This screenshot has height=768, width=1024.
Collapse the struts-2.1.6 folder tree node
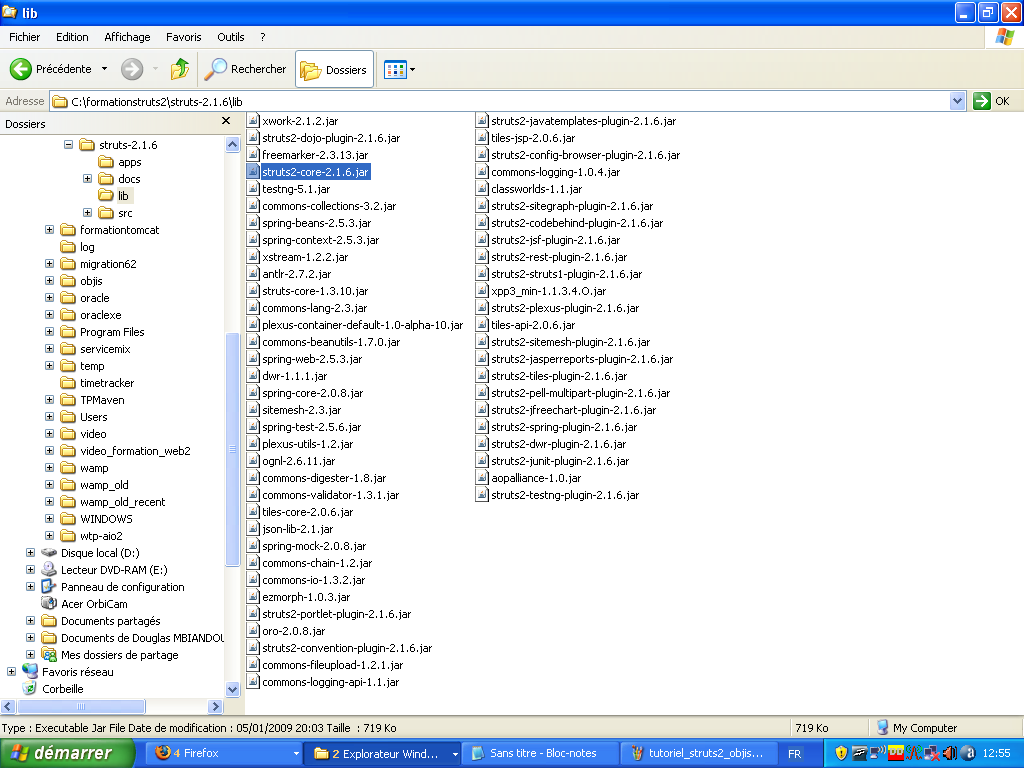pyautogui.click(x=69, y=145)
